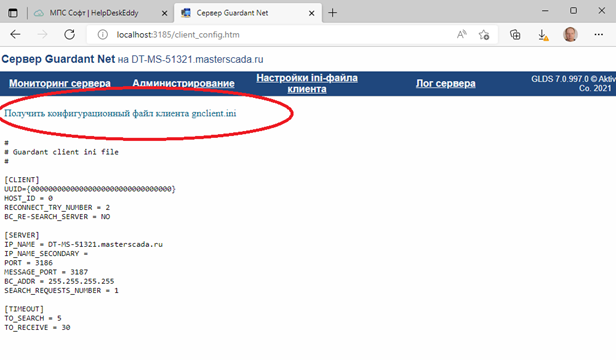Open the tab actions menu icon
616x360 pixels.
click(13, 13)
